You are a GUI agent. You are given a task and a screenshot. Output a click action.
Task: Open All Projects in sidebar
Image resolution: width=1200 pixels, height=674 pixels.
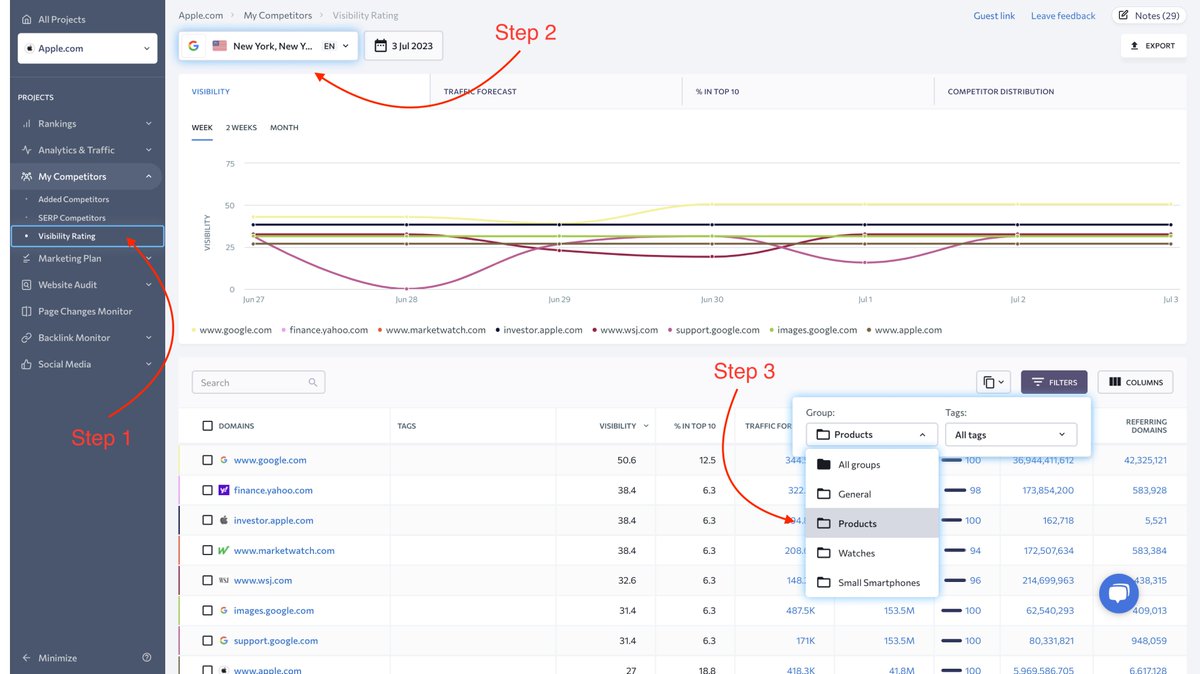(54, 19)
